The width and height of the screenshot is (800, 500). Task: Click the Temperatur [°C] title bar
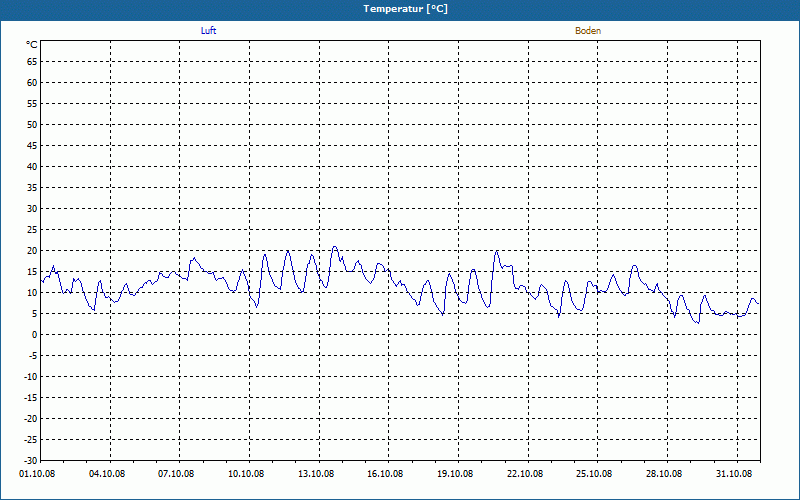coord(400,10)
